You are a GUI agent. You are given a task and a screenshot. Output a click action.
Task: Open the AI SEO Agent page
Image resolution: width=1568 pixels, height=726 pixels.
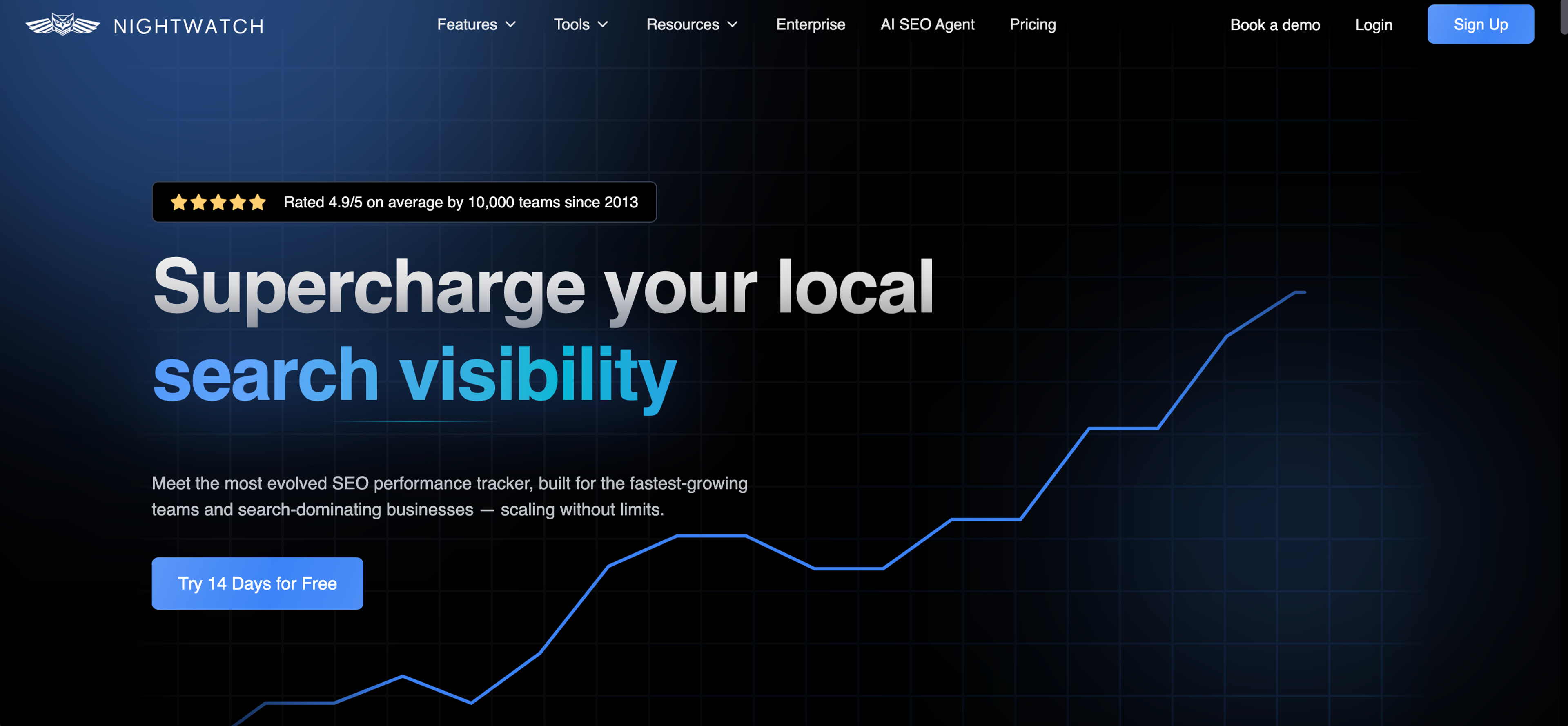coord(927,24)
